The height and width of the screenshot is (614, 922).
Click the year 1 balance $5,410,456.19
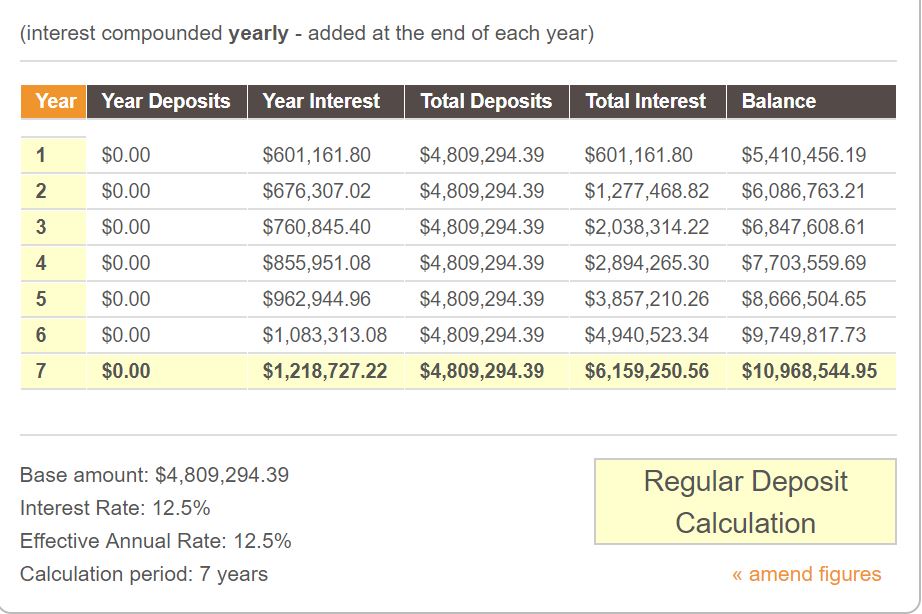click(x=804, y=155)
